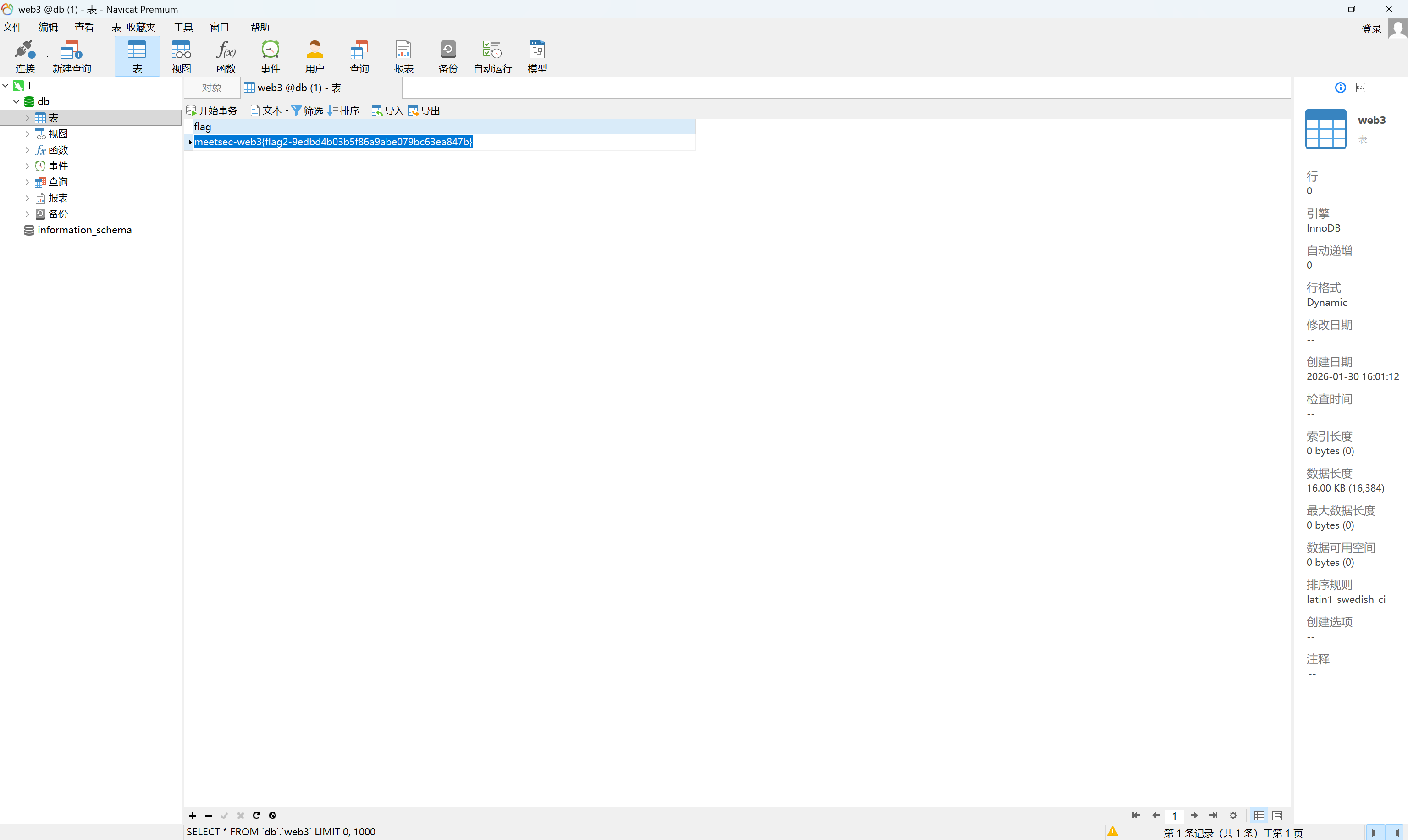Collapse the db database tree node
This screenshot has width=1408, height=840.
(x=17, y=101)
